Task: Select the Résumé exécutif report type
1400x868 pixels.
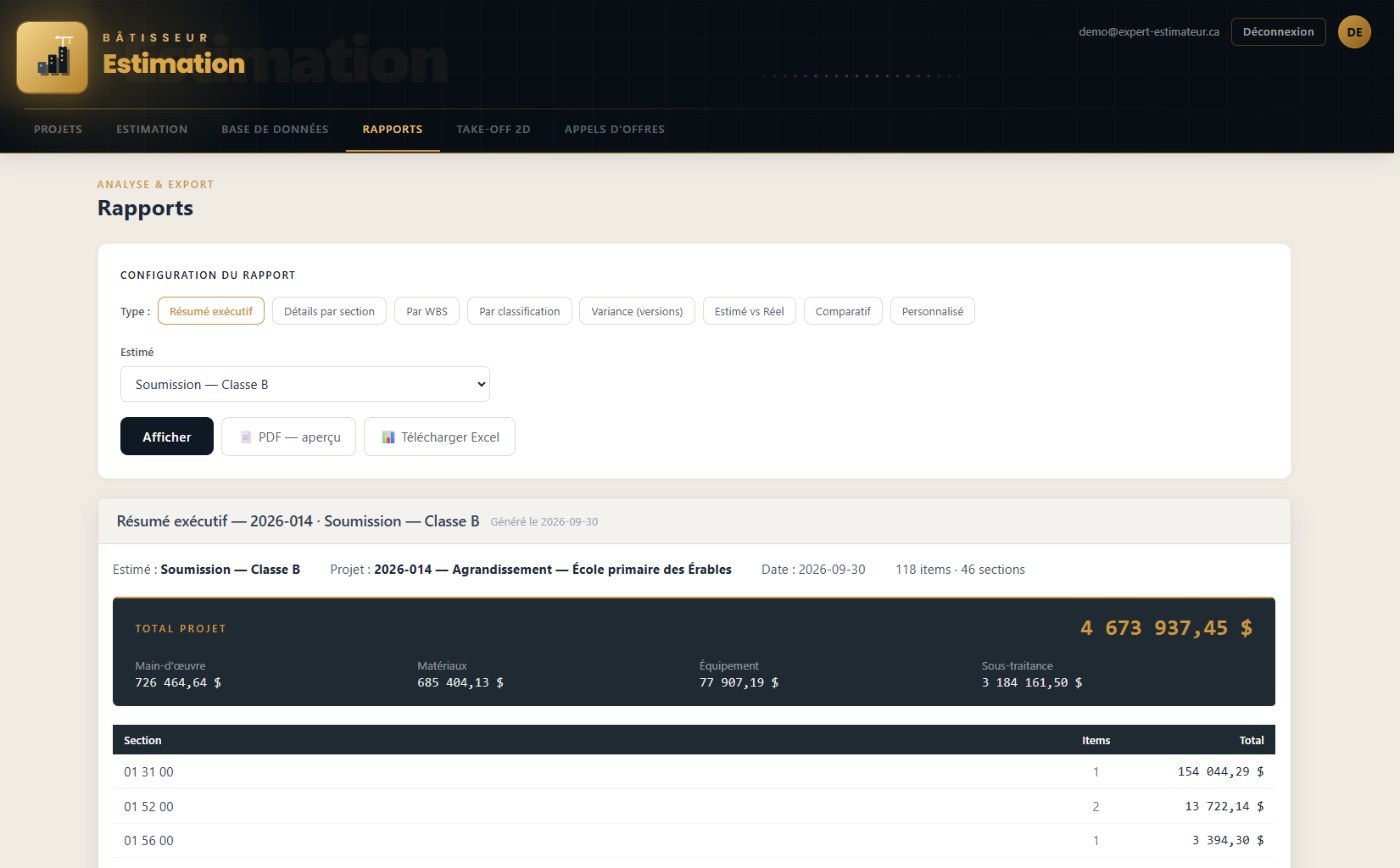Action: tap(211, 311)
